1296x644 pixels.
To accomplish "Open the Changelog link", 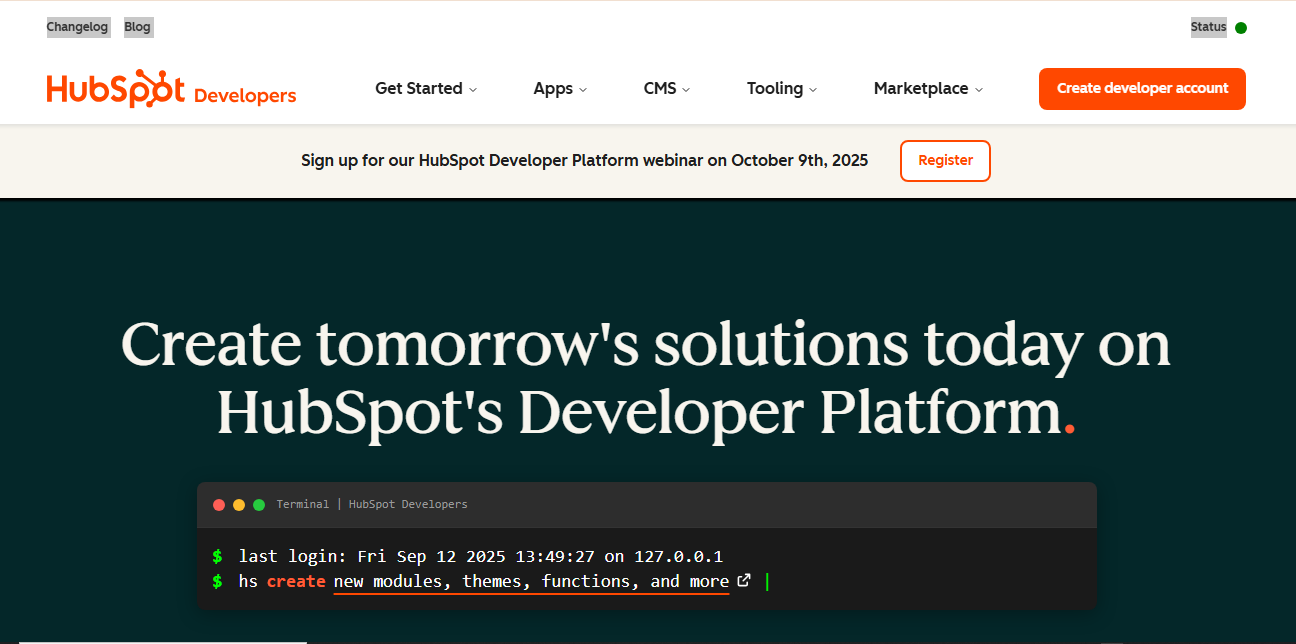I will [x=77, y=27].
